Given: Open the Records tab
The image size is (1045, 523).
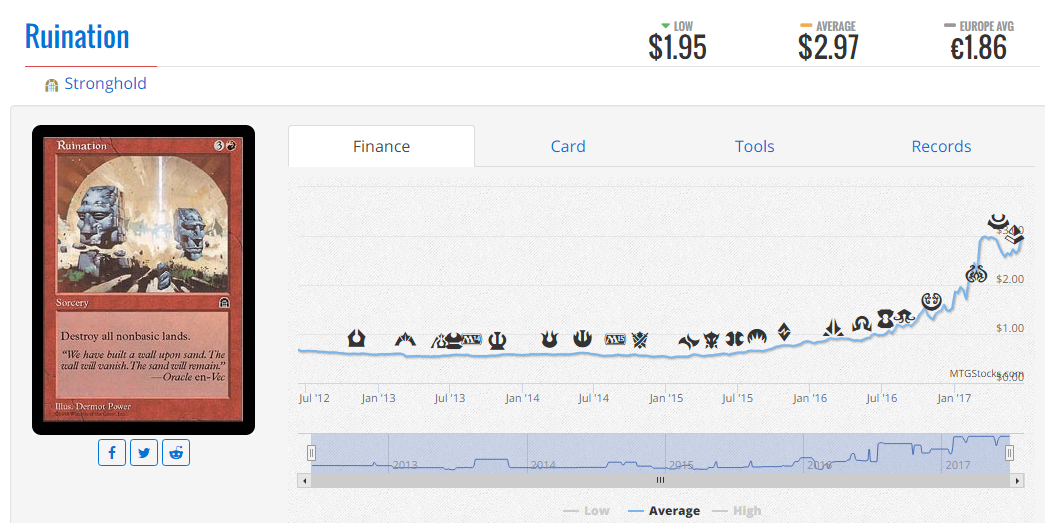Looking at the screenshot, I should tap(941, 147).
